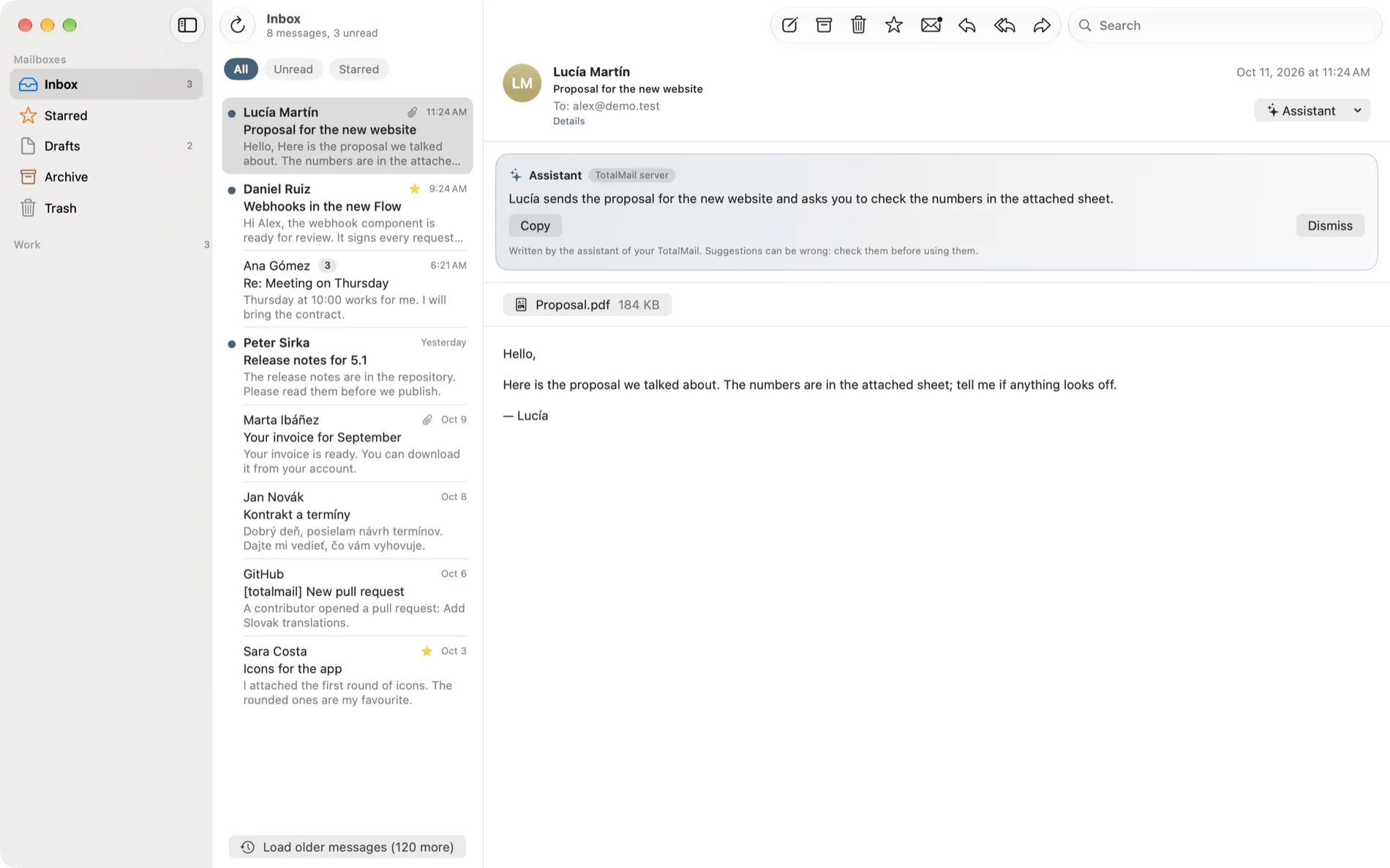Select the GitHub pull request email
The image size is (1390, 868).
(x=347, y=598)
